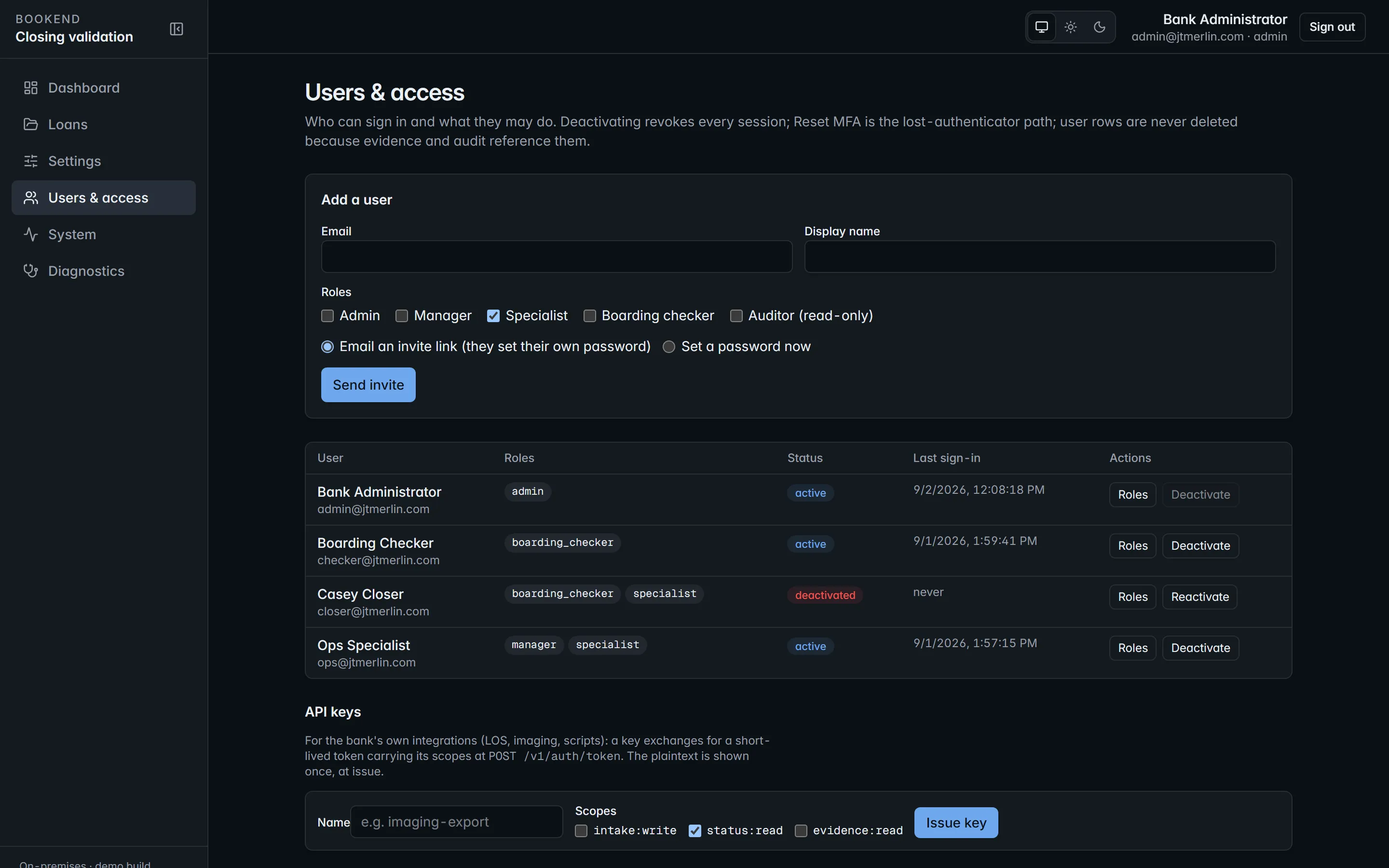Enable intake:write scope checkbox
This screenshot has width=1389, height=868.
click(x=581, y=831)
